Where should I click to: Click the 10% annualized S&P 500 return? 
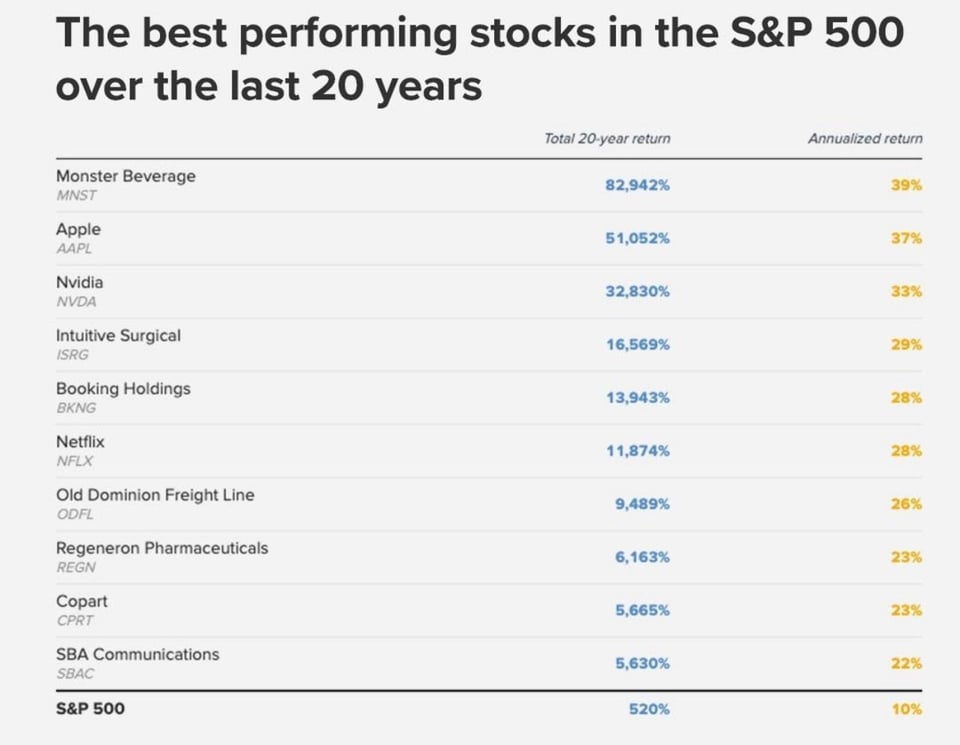point(906,710)
